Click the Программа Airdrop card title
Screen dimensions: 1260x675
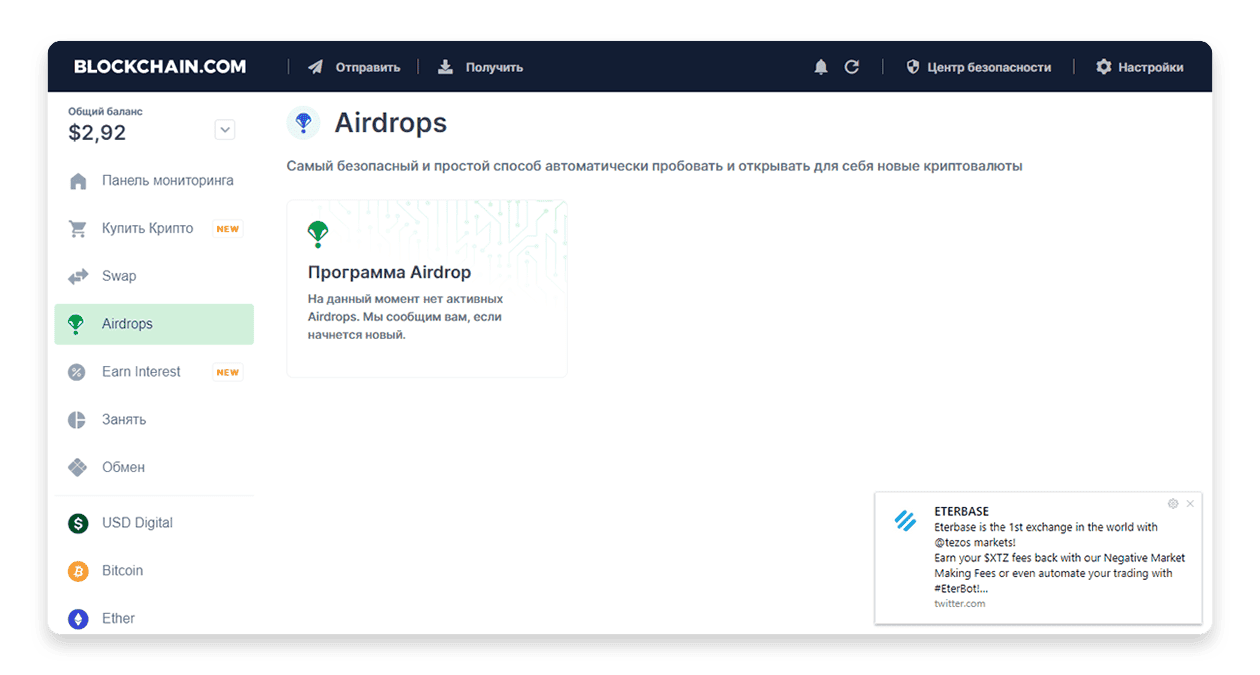tap(389, 272)
